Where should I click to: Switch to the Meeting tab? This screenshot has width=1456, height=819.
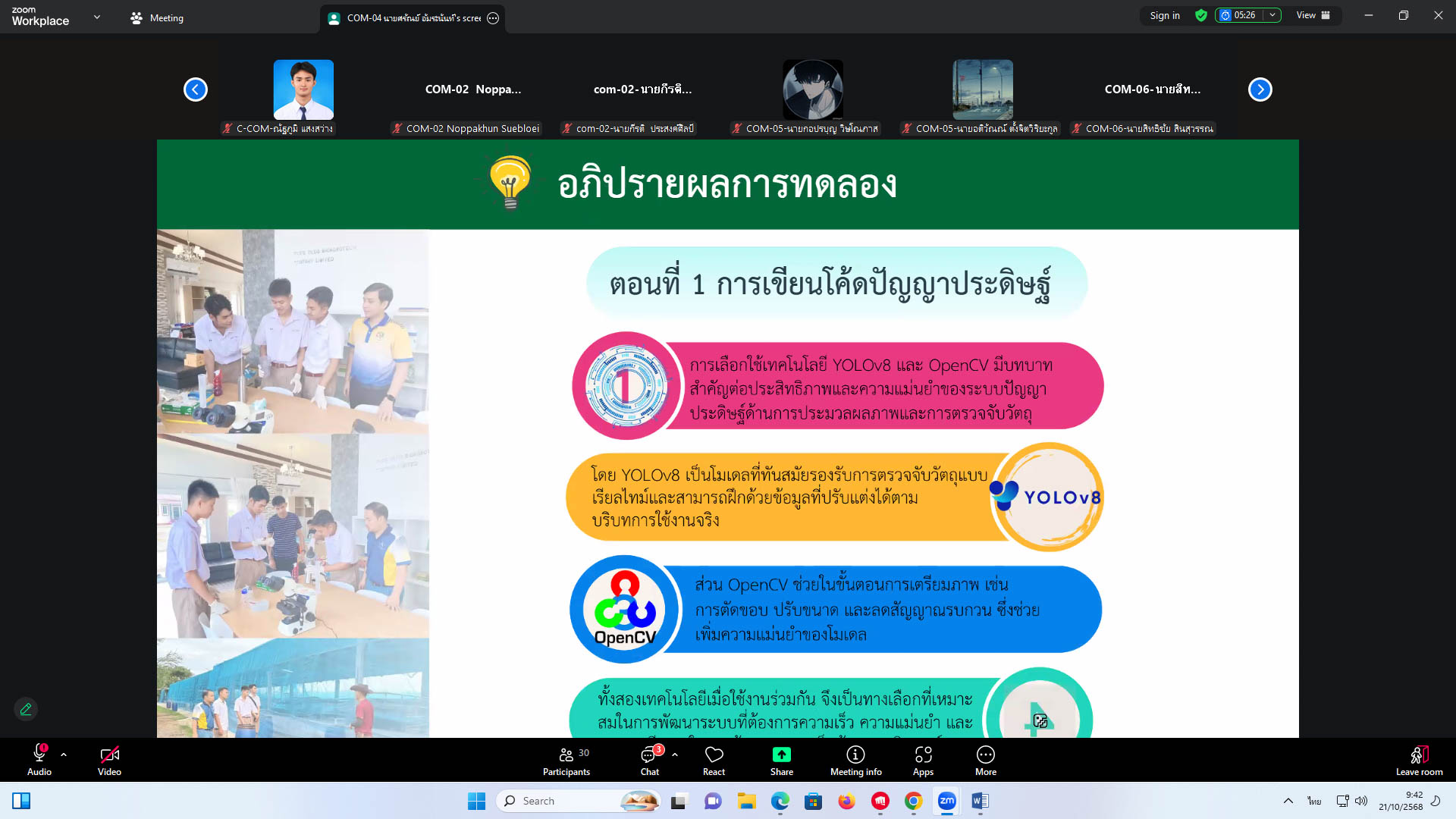[157, 17]
